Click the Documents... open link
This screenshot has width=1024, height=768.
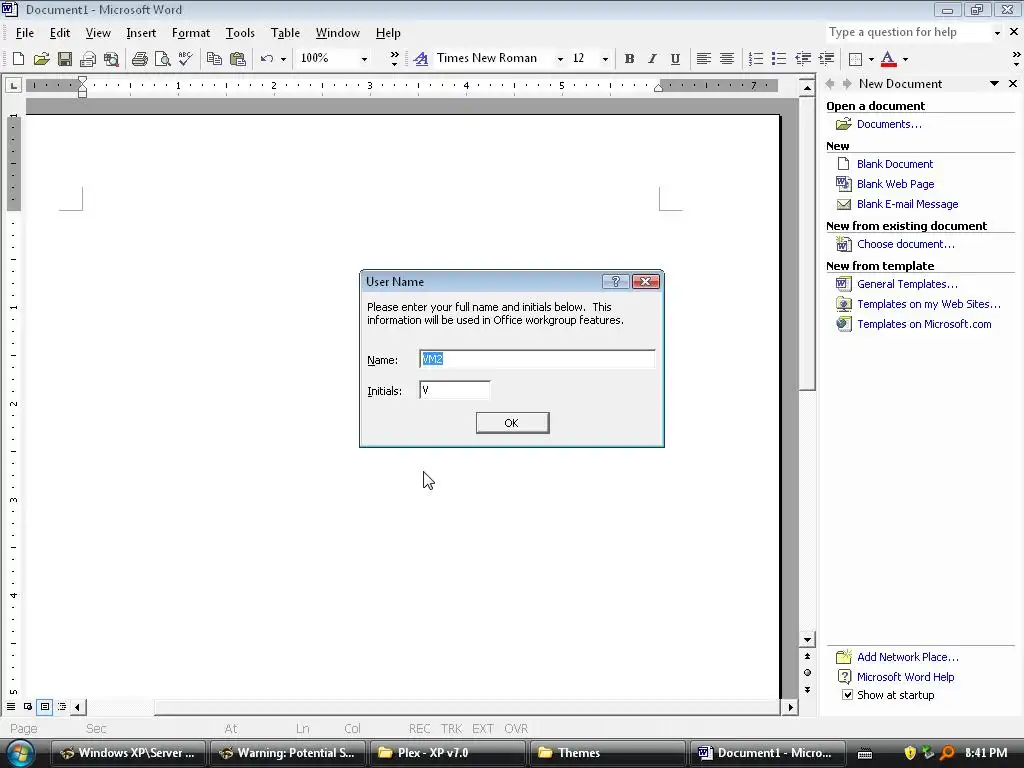889,124
